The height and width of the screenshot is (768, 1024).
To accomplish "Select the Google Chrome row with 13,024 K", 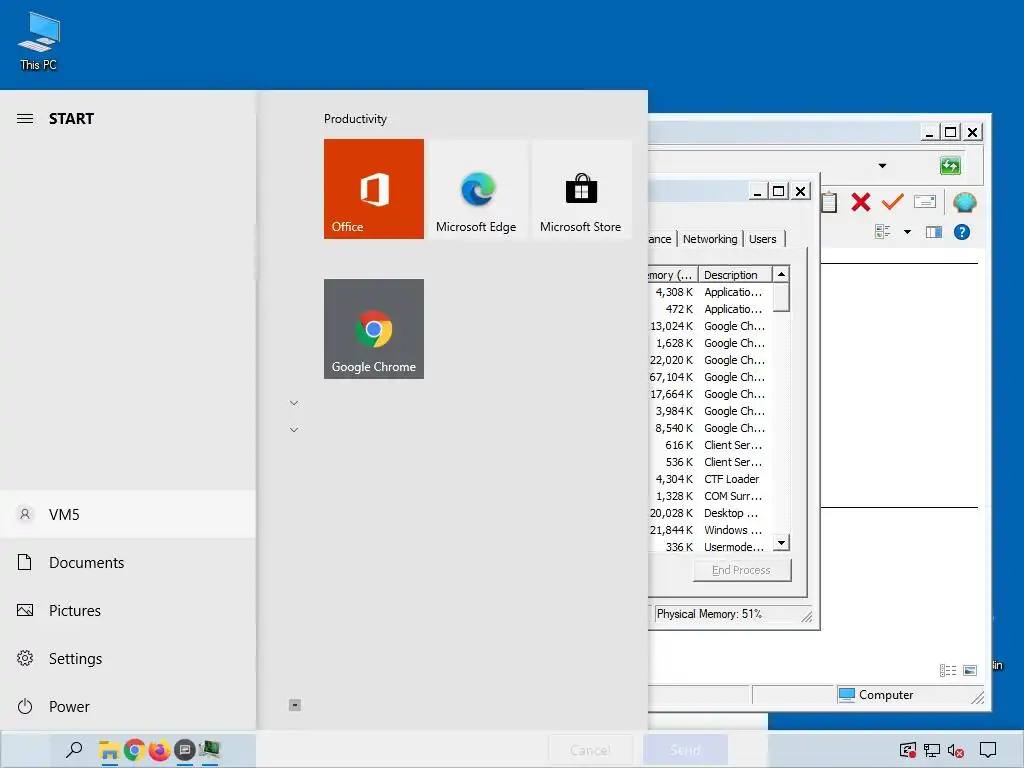I will click(x=711, y=326).
